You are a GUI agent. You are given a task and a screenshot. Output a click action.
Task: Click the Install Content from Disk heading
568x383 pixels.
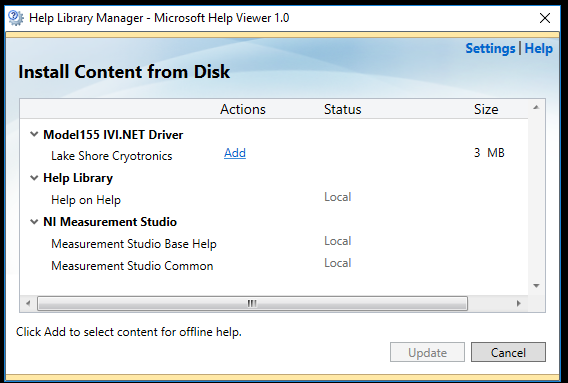tap(124, 72)
